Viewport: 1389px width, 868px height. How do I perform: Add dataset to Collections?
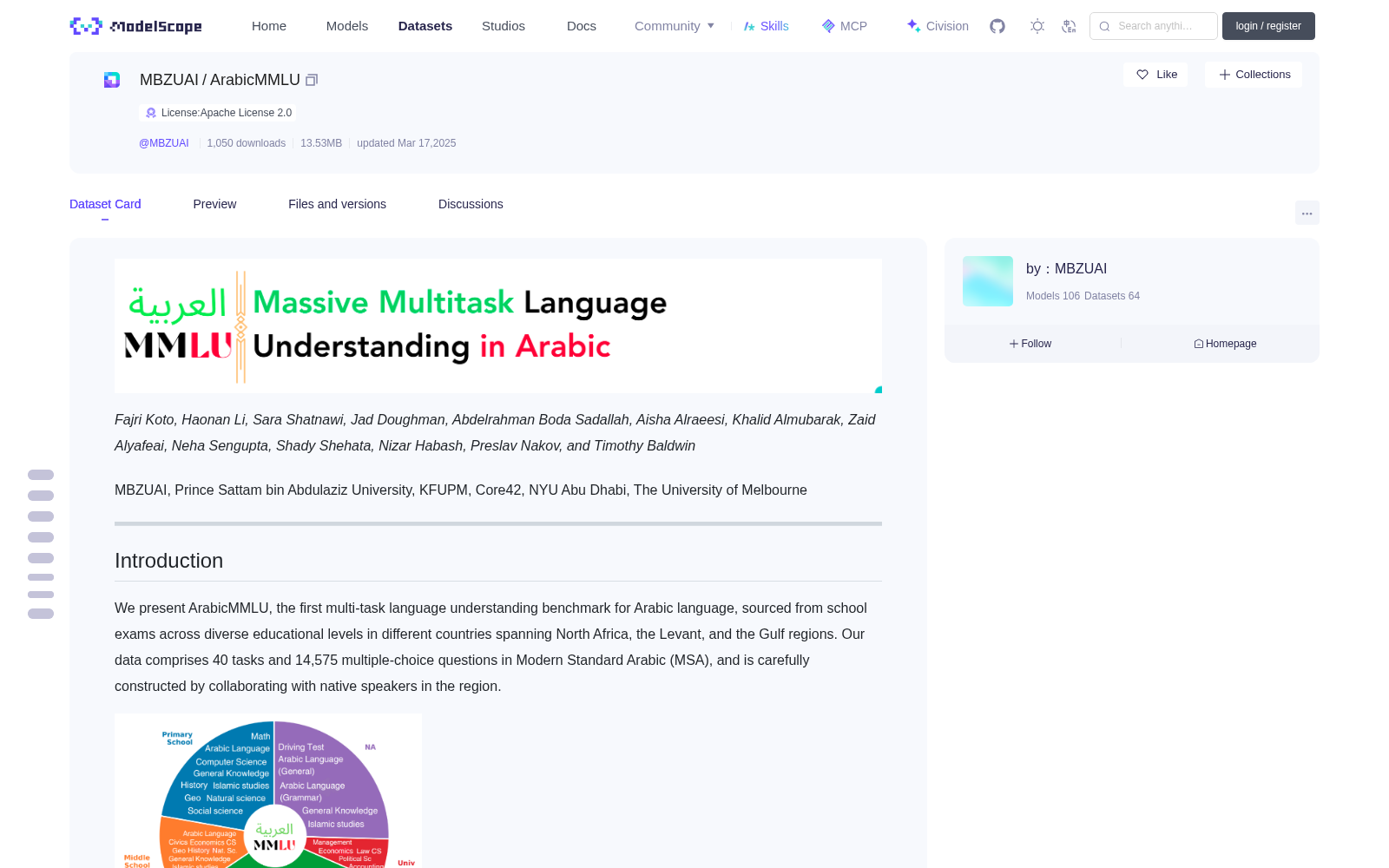[1254, 75]
